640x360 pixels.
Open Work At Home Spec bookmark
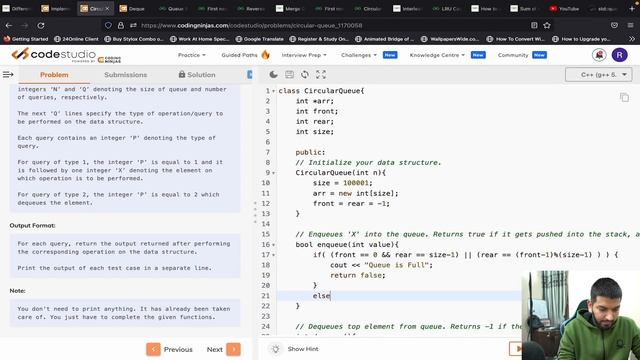200,39
